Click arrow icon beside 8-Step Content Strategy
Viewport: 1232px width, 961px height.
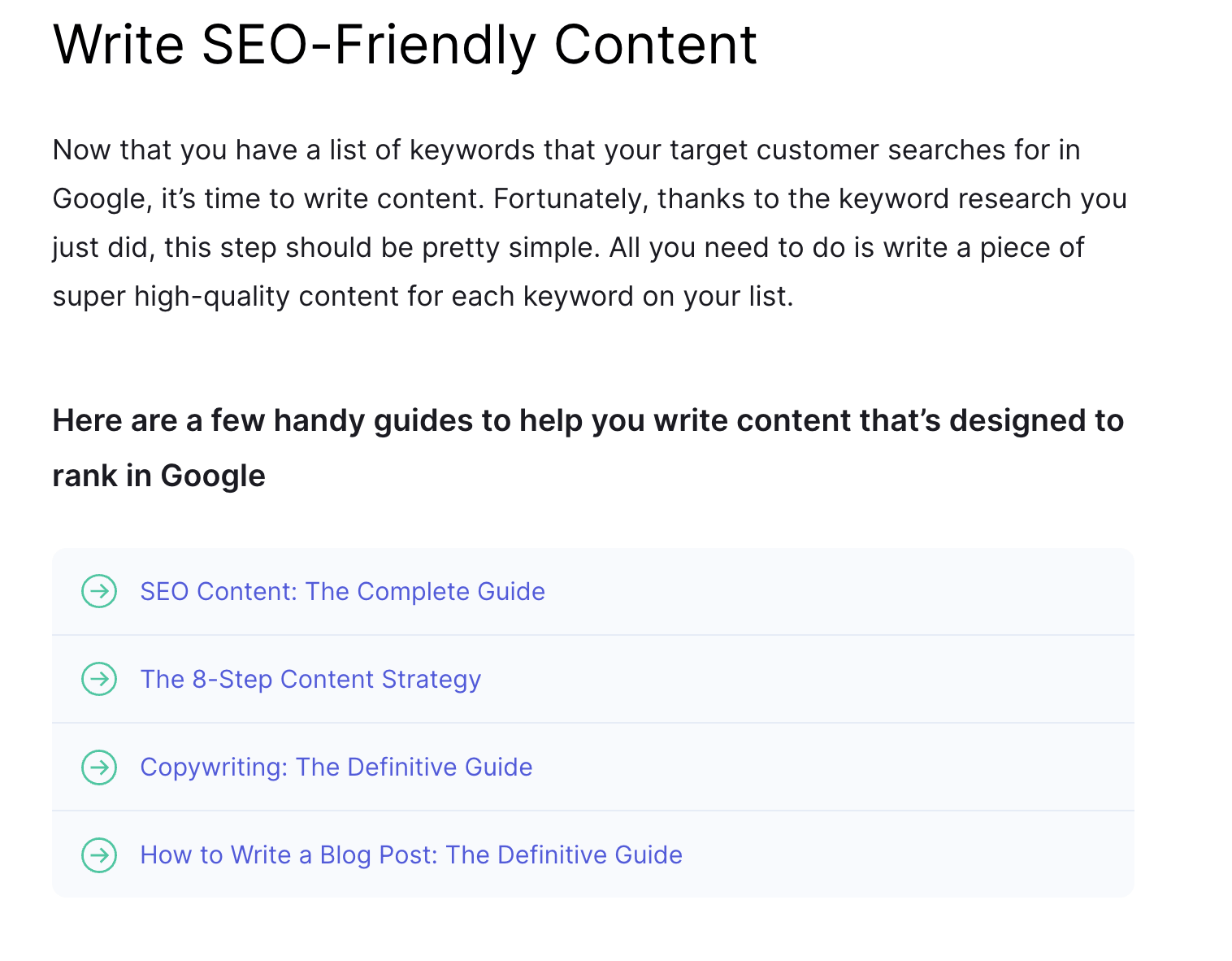pos(99,679)
